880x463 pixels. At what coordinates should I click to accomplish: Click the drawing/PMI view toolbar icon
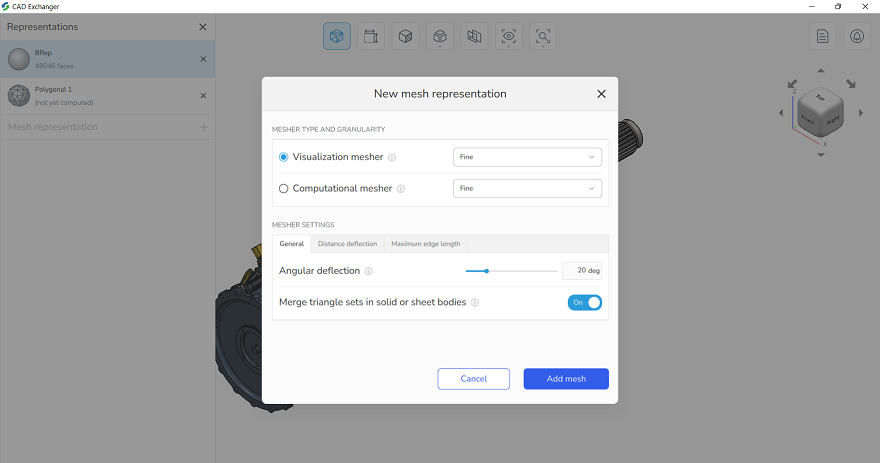click(x=371, y=36)
